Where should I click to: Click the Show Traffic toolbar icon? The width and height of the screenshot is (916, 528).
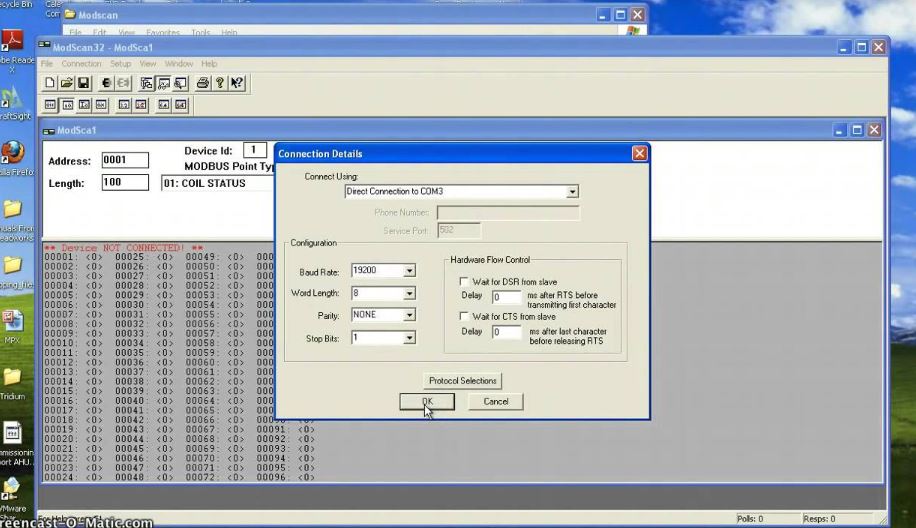(x=180, y=83)
